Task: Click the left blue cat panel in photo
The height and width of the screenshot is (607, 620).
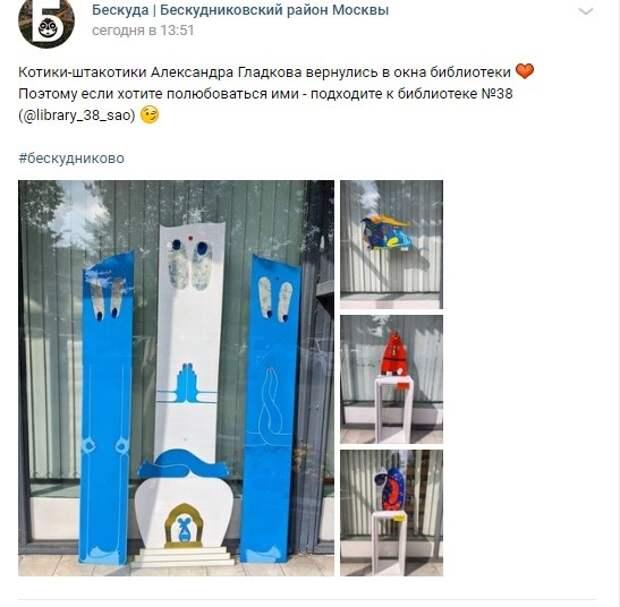Action: tap(106, 407)
